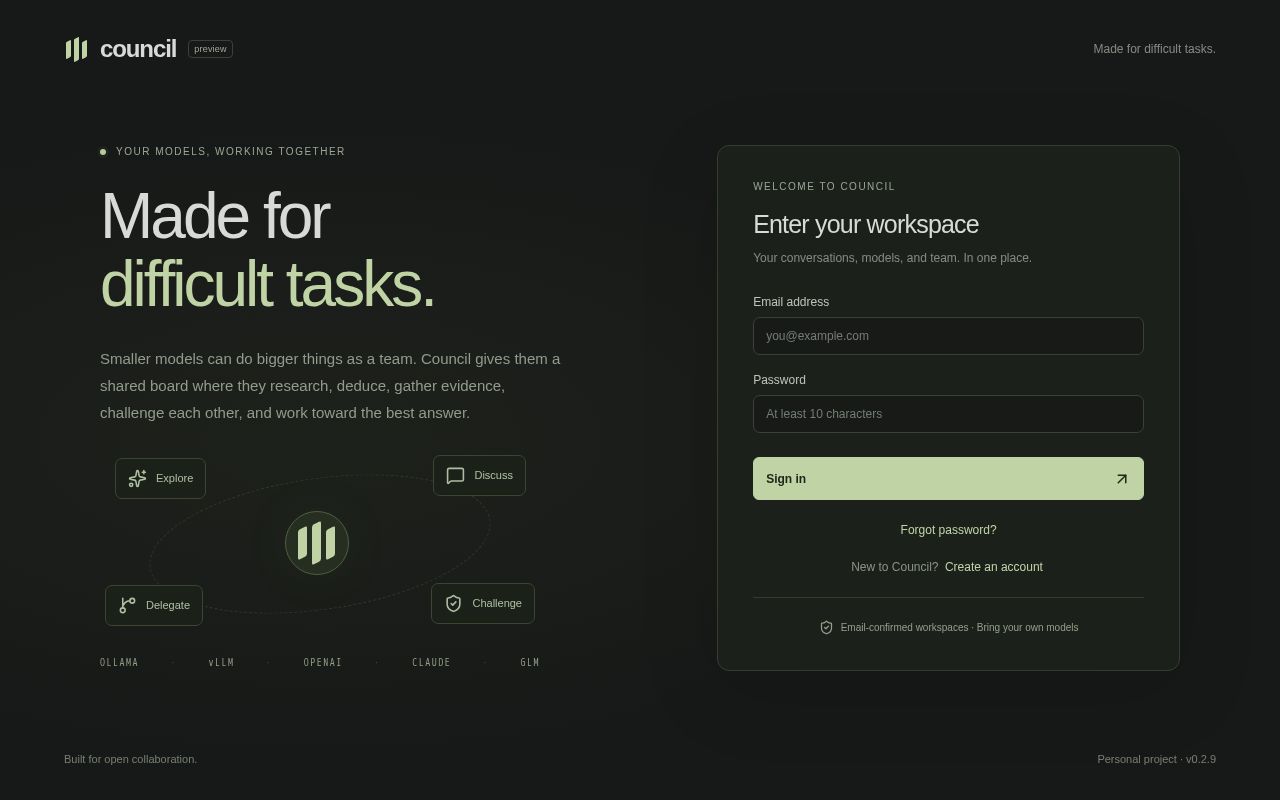Click the speech bubble icon on Discuss
This screenshot has height=800, width=1280.
(x=456, y=476)
